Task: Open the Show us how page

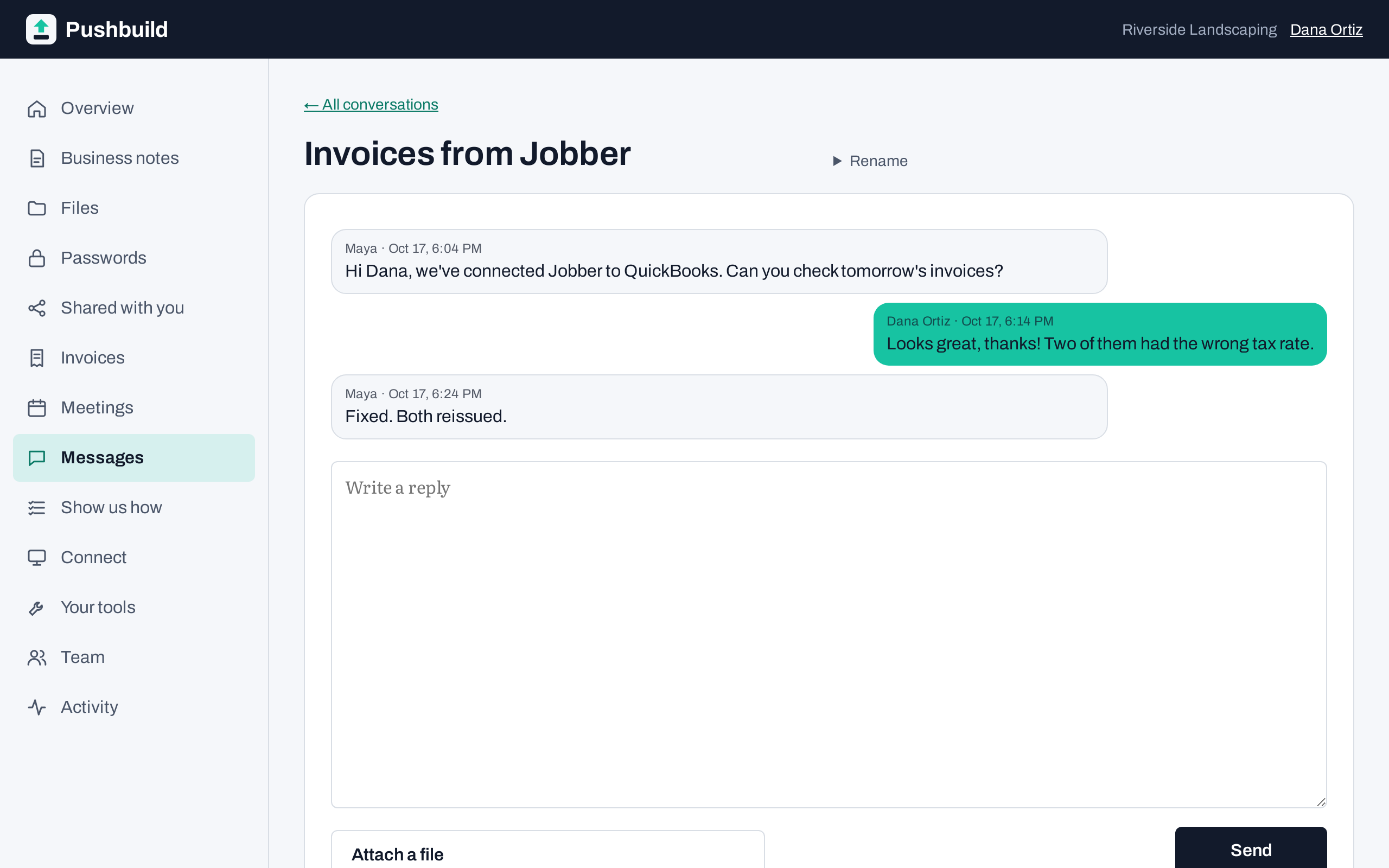Action: coord(133,508)
